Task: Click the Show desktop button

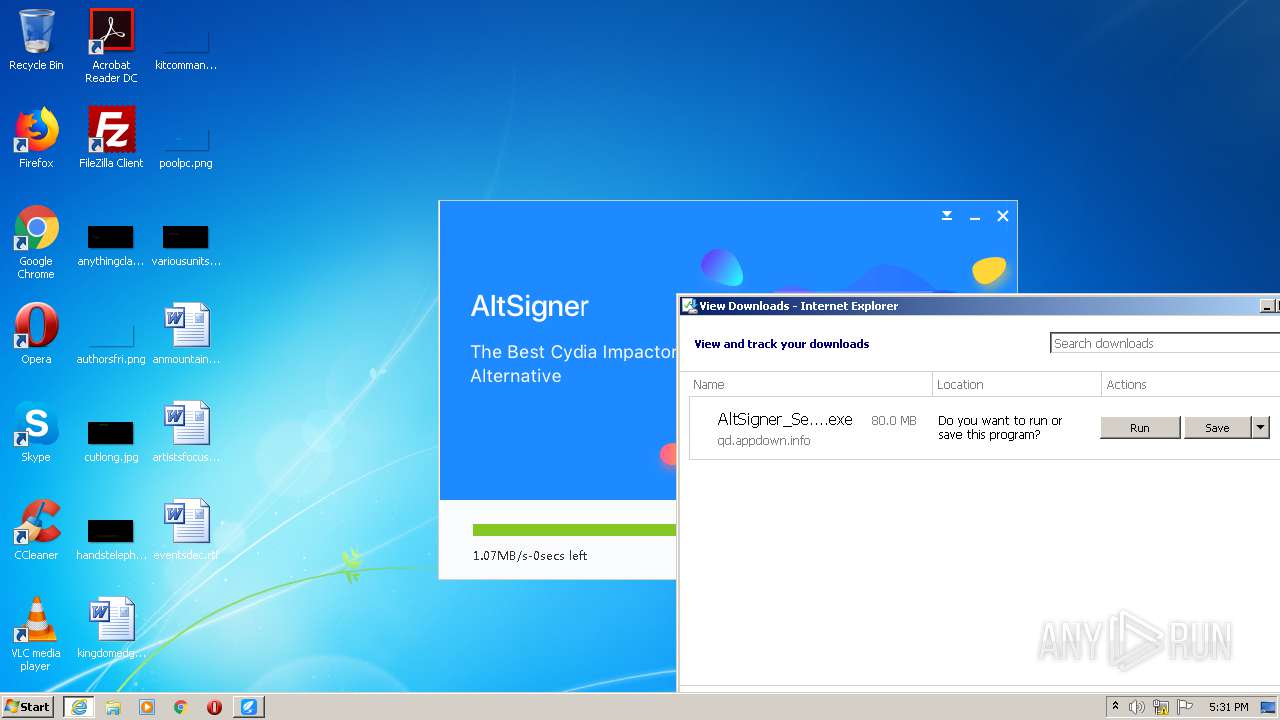Action: coord(1268,707)
